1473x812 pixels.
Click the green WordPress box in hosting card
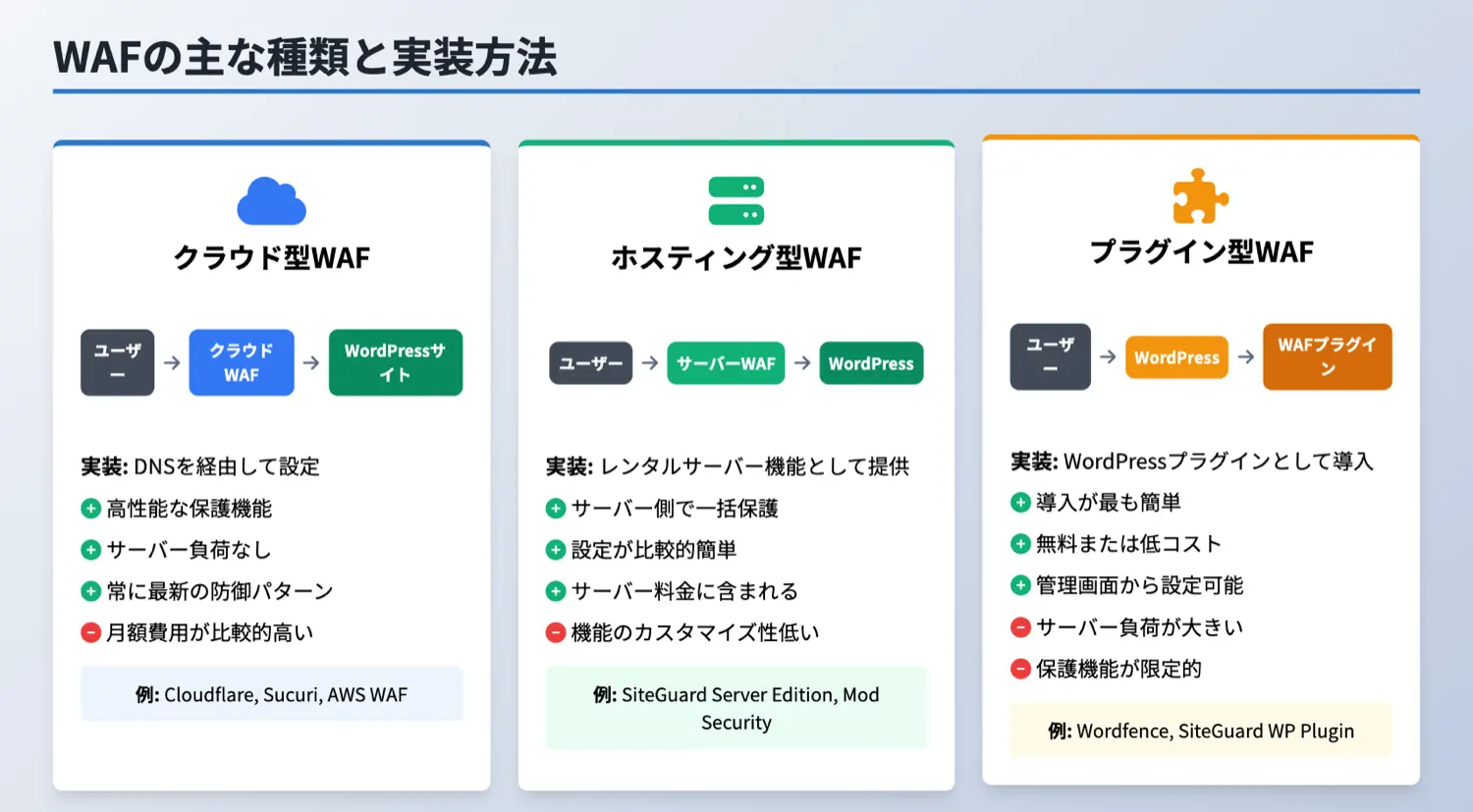(871, 363)
